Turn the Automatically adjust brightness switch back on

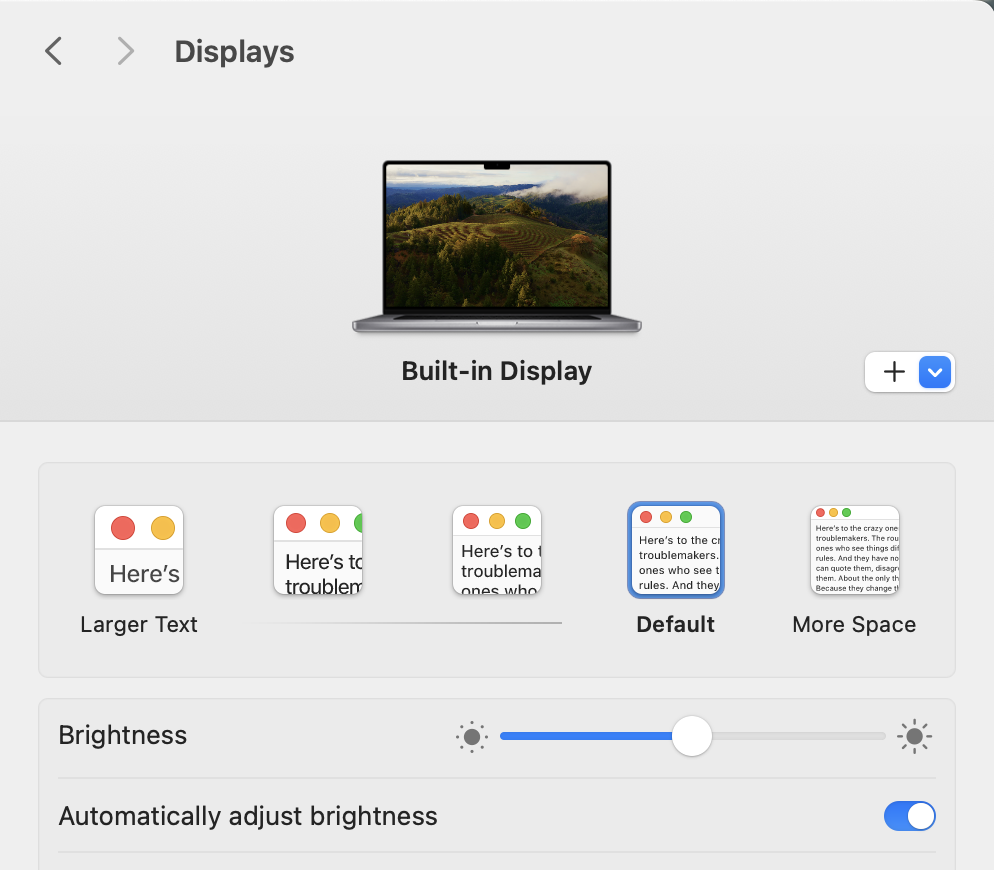click(909, 816)
